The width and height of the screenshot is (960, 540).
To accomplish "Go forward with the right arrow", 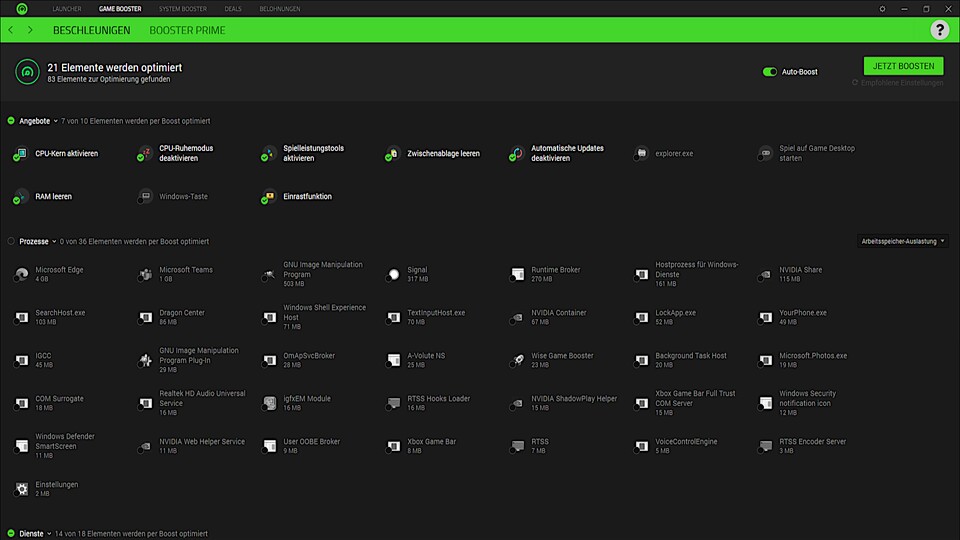I will [x=30, y=29].
